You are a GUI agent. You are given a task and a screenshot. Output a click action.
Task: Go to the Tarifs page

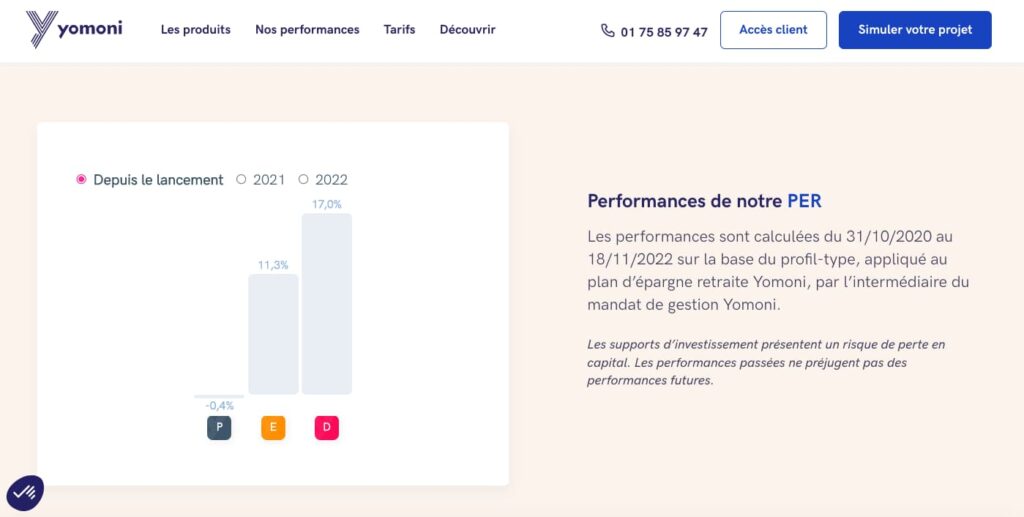point(399,30)
